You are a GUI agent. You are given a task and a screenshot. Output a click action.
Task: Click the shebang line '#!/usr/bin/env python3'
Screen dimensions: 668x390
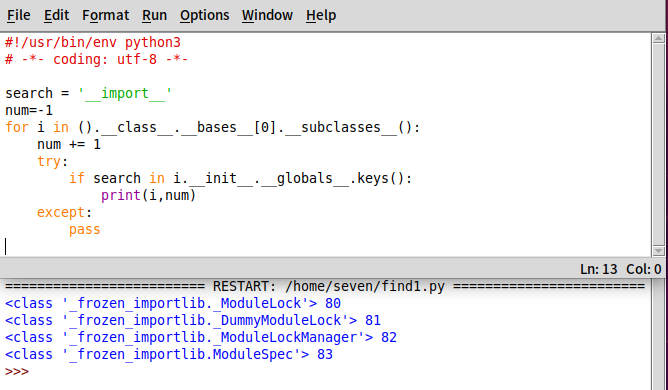[x=93, y=43]
